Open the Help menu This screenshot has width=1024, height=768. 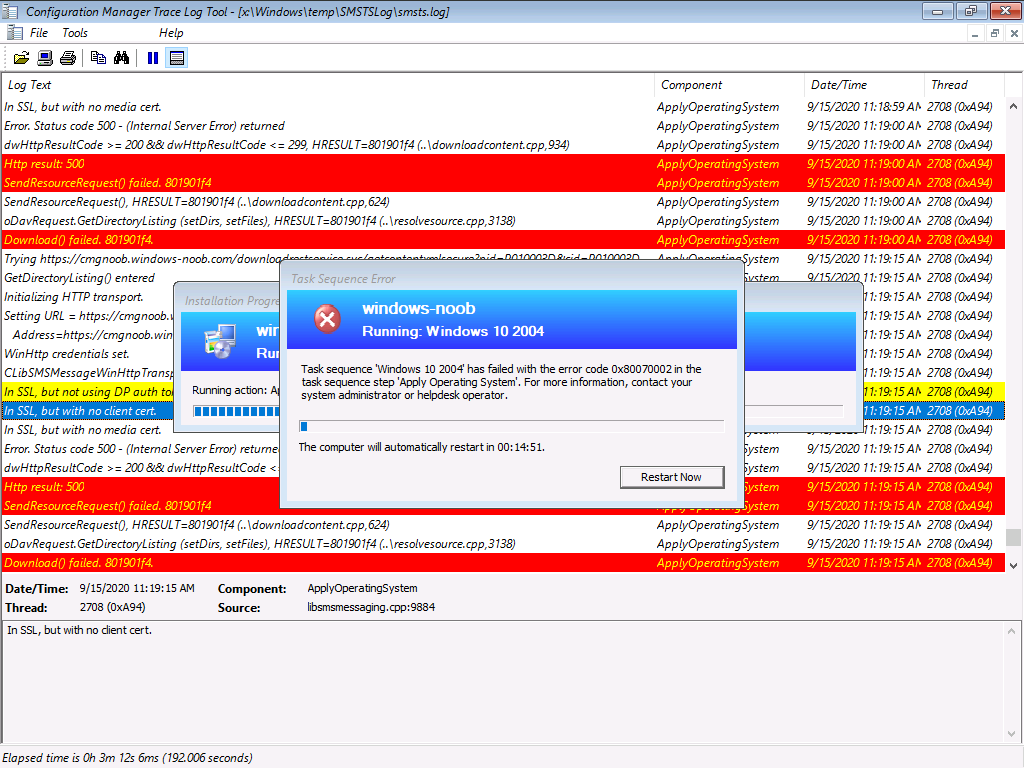[171, 33]
